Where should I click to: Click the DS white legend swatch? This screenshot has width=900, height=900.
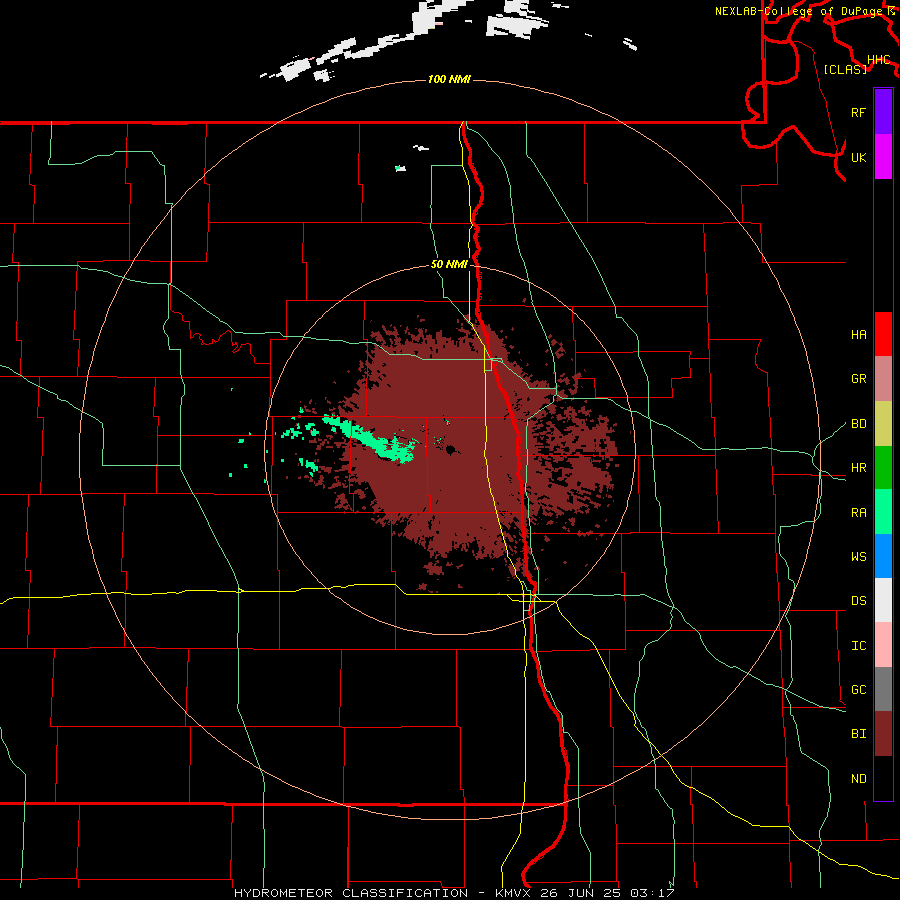click(x=883, y=600)
